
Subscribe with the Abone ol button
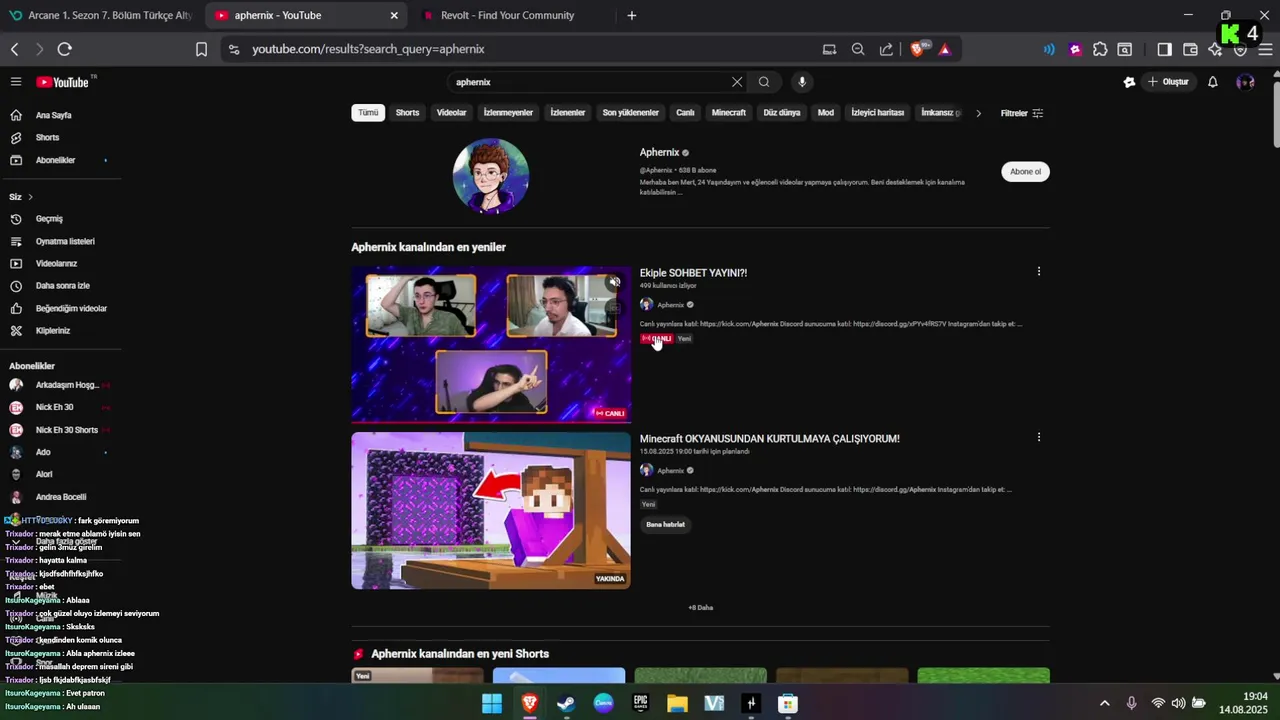1025,171
